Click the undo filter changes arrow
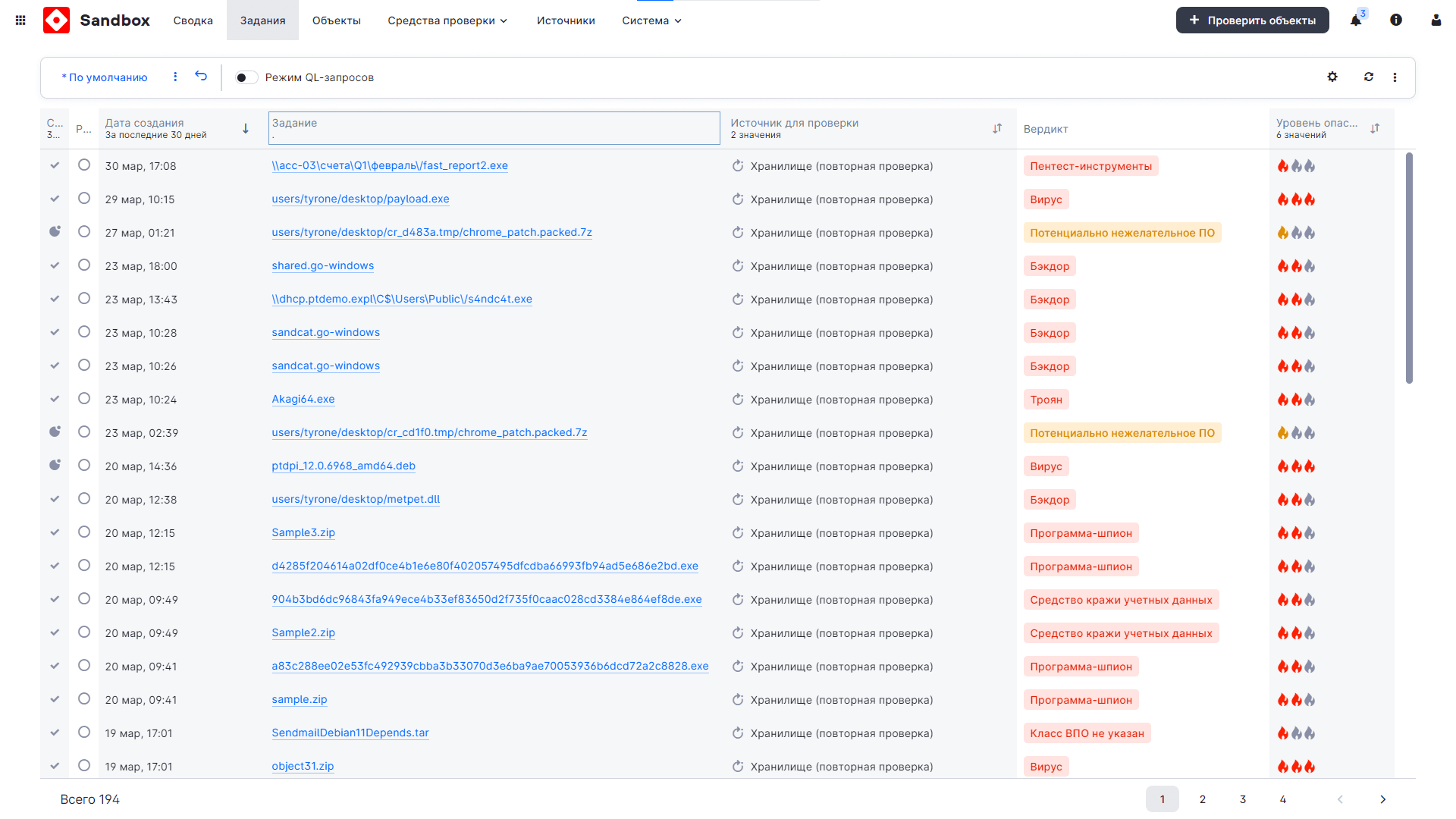Viewport: 1456px width, 819px height. coord(201,76)
